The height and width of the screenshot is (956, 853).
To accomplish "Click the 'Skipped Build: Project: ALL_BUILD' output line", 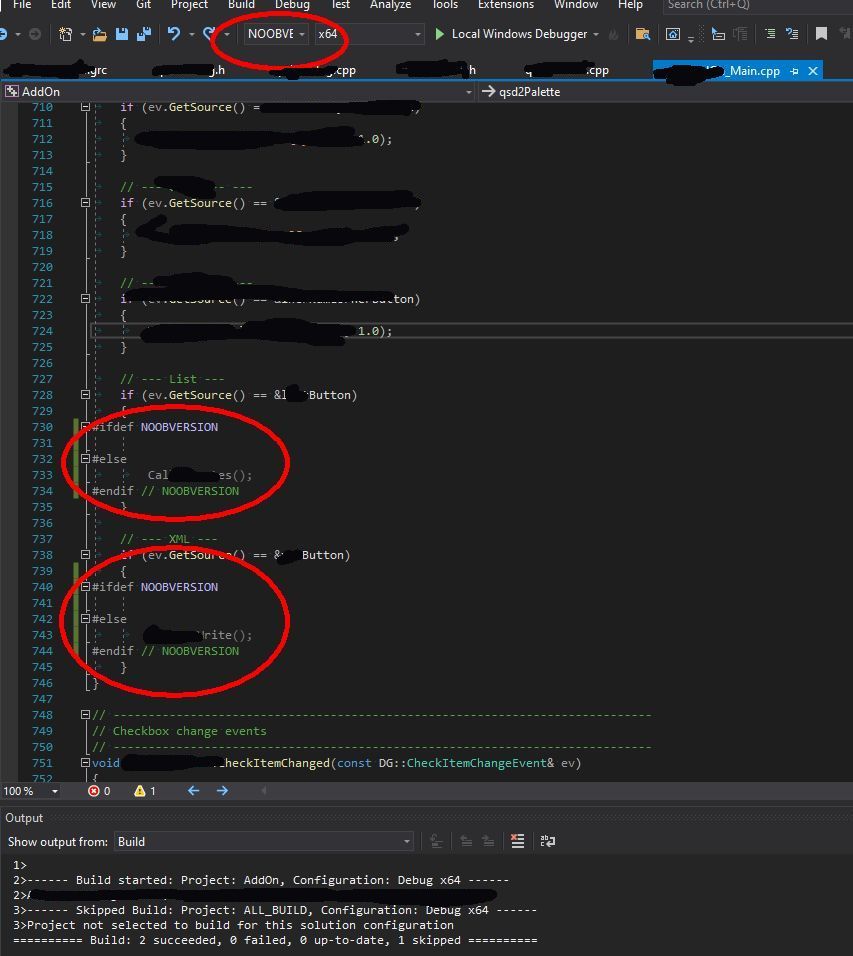I will click(275, 910).
